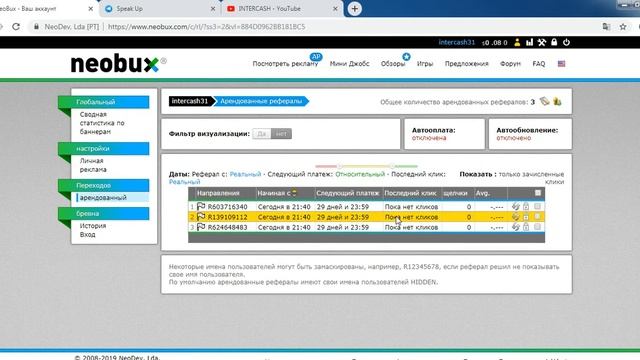Sort by the Начиная с column arrow

[294, 193]
